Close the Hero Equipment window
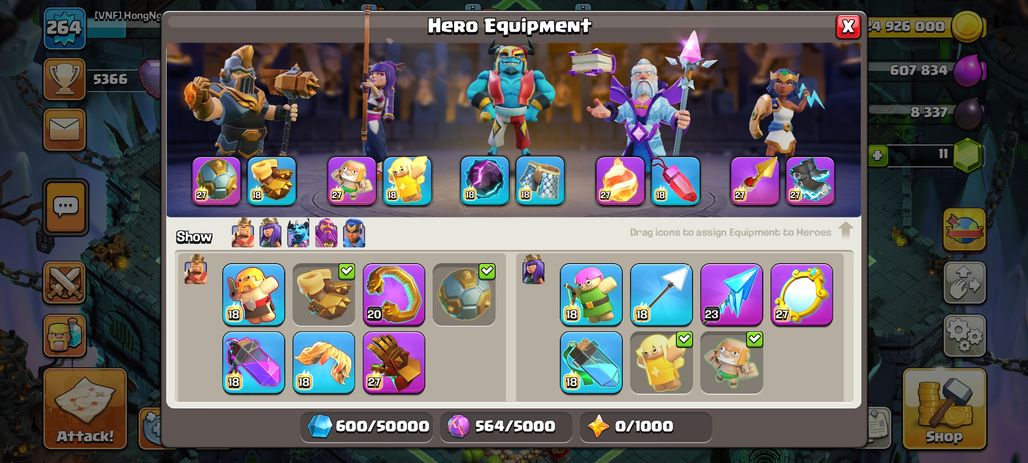The height and width of the screenshot is (463, 1028). (x=848, y=26)
